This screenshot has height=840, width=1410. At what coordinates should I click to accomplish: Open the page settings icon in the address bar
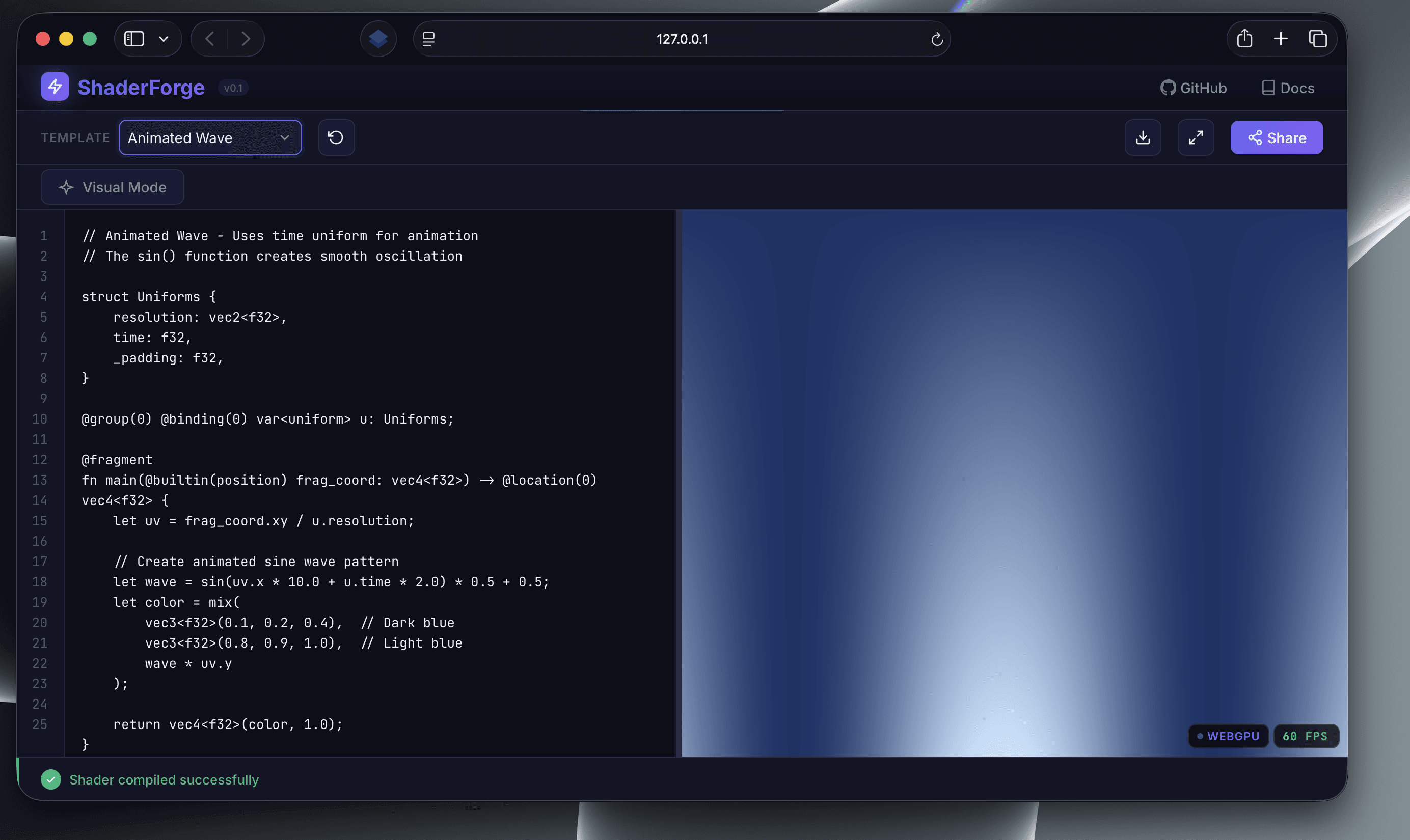(429, 39)
